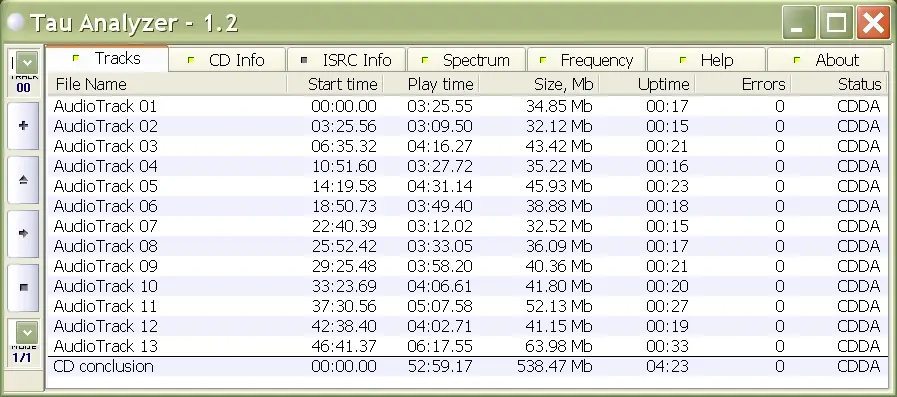Click the eject disc button
Image resolution: width=897 pixels, height=397 pixels.
click(23, 180)
